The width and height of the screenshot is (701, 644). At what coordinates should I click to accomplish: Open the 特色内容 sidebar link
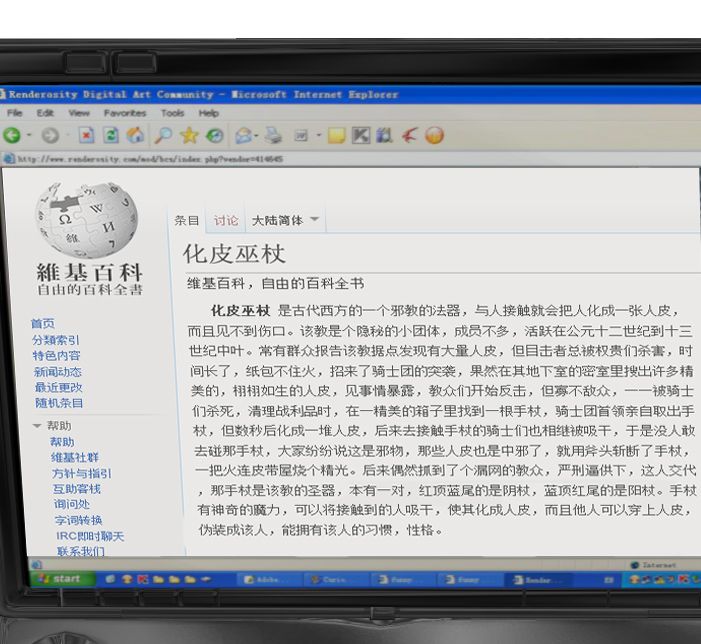pyautogui.click(x=56, y=356)
